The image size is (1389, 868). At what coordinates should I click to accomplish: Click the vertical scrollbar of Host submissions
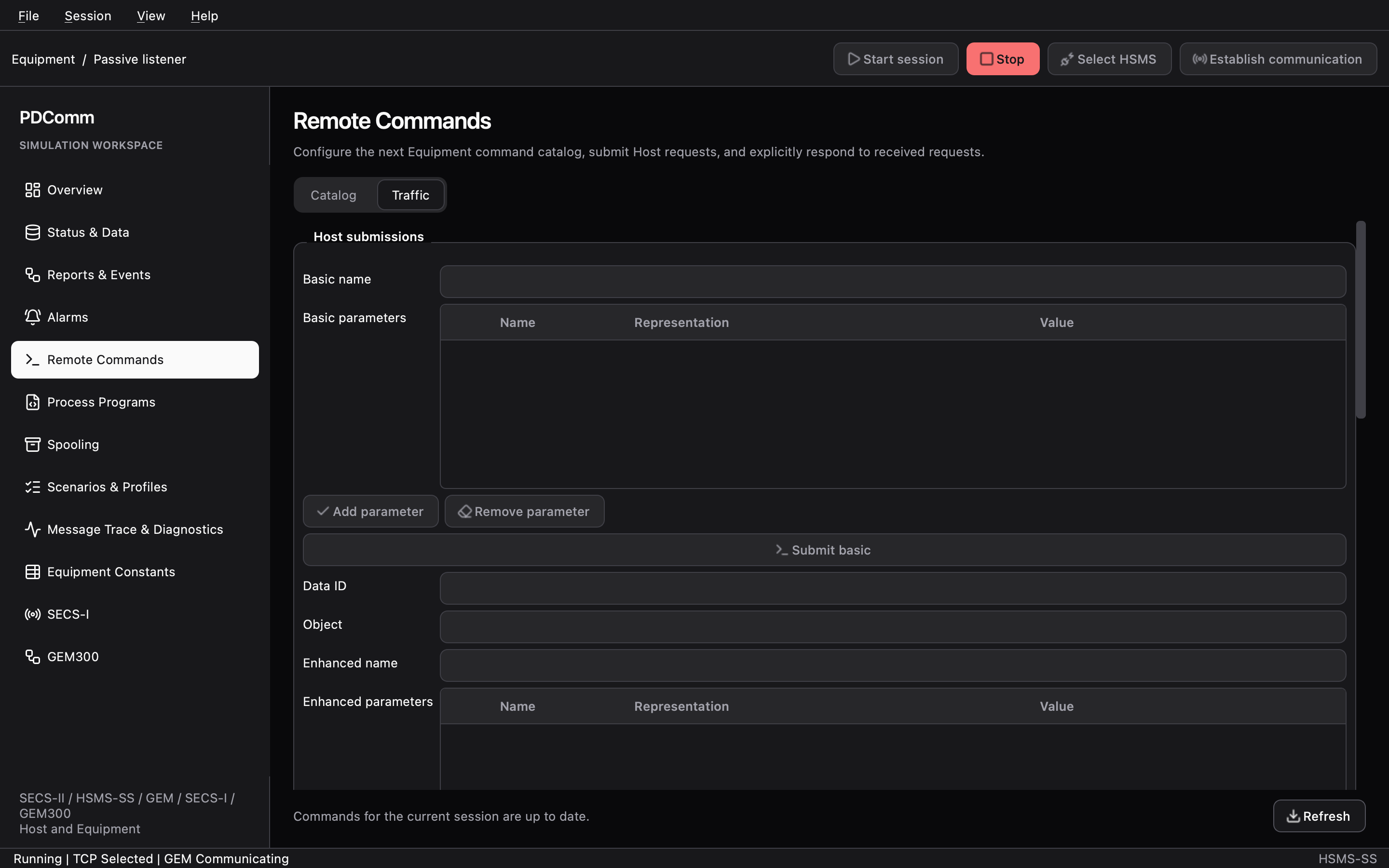click(1361, 320)
